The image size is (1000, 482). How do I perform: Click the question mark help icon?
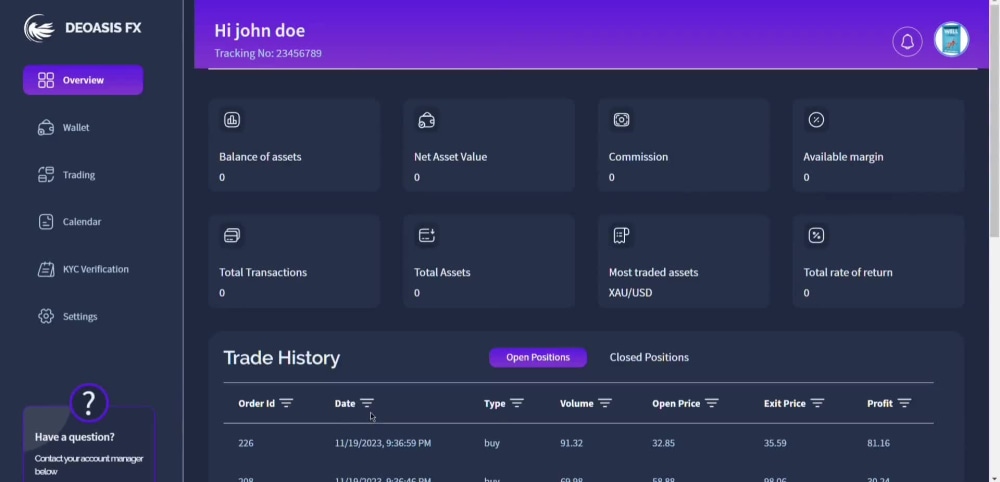pyautogui.click(x=89, y=403)
